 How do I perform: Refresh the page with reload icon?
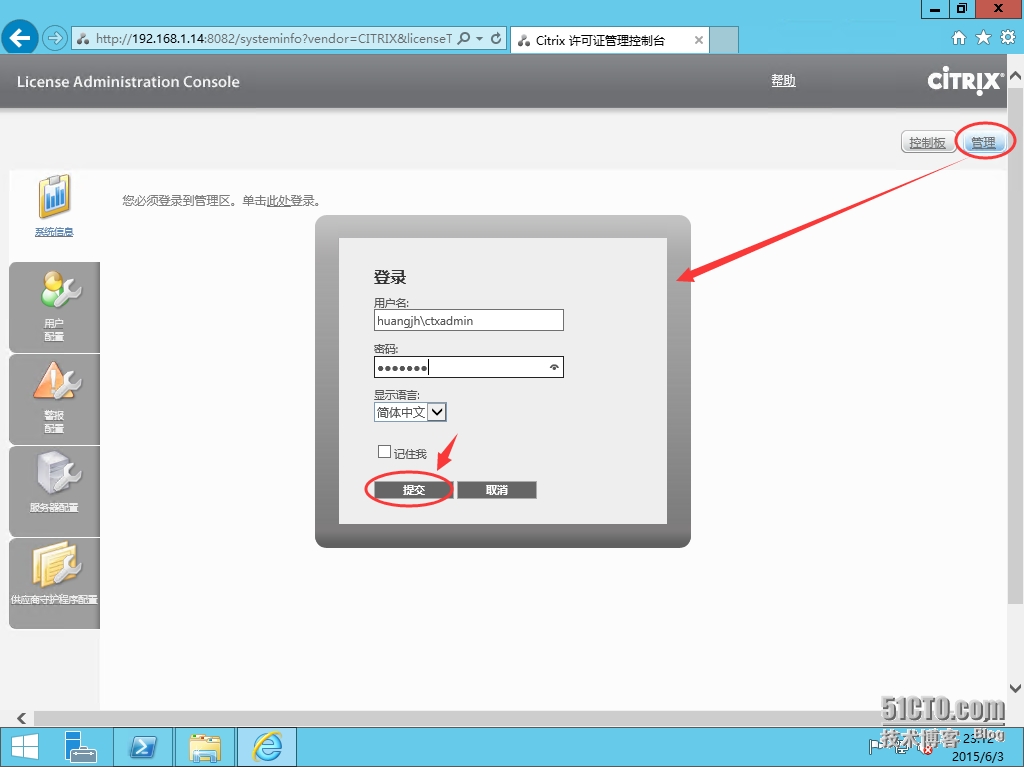pyautogui.click(x=496, y=39)
